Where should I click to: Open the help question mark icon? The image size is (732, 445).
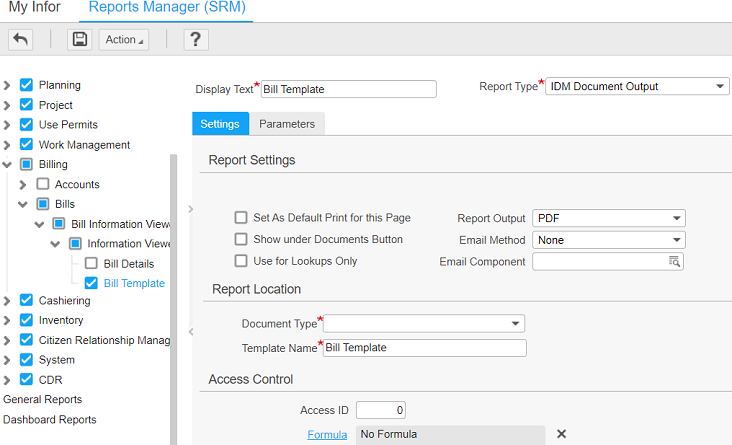coord(195,40)
